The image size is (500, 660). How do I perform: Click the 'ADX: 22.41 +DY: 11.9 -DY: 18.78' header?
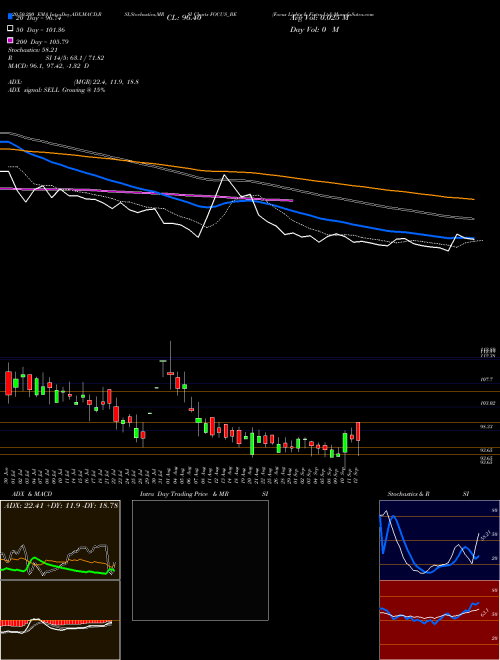61,506
